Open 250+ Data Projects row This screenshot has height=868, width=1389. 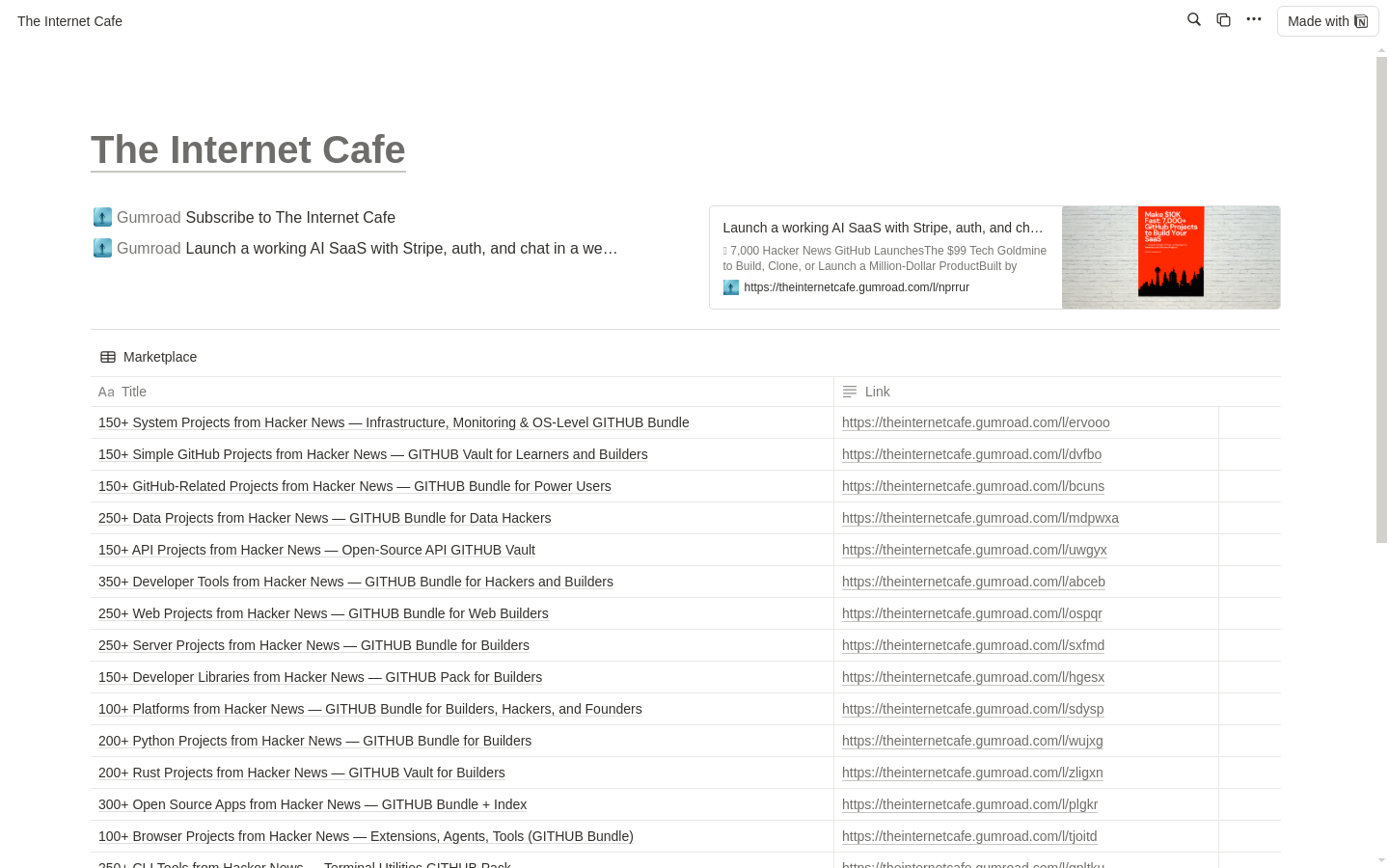click(x=325, y=518)
